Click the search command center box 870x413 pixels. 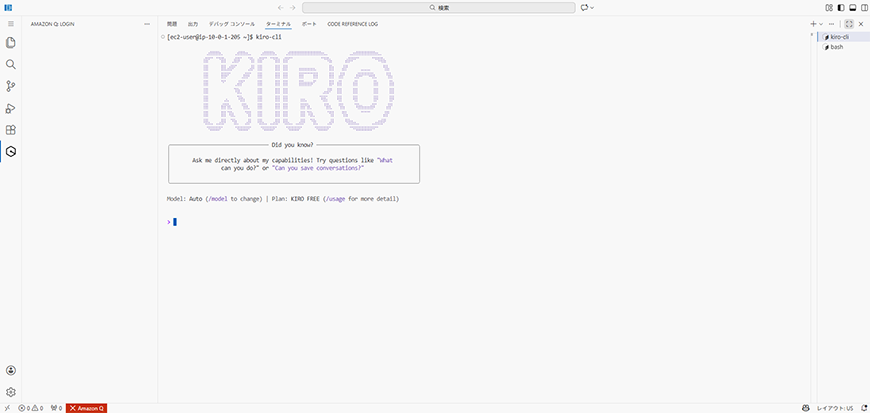438,8
